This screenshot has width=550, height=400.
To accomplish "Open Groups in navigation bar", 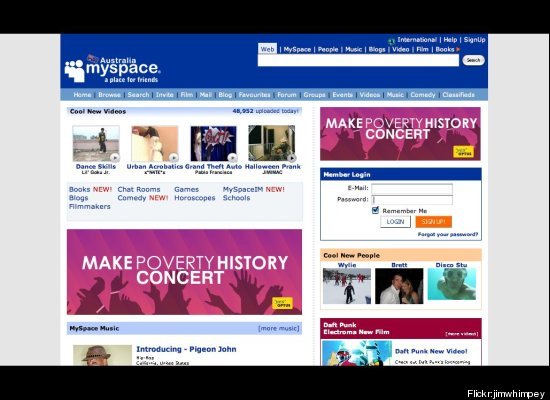I will tap(314, 95).
